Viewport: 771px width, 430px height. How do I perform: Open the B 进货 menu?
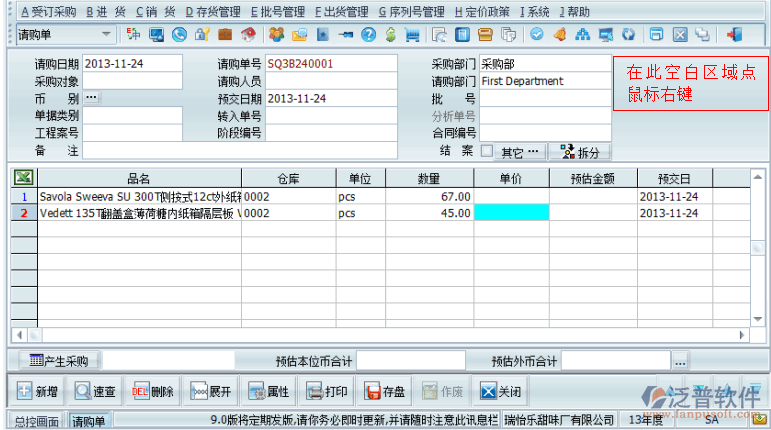106,12
